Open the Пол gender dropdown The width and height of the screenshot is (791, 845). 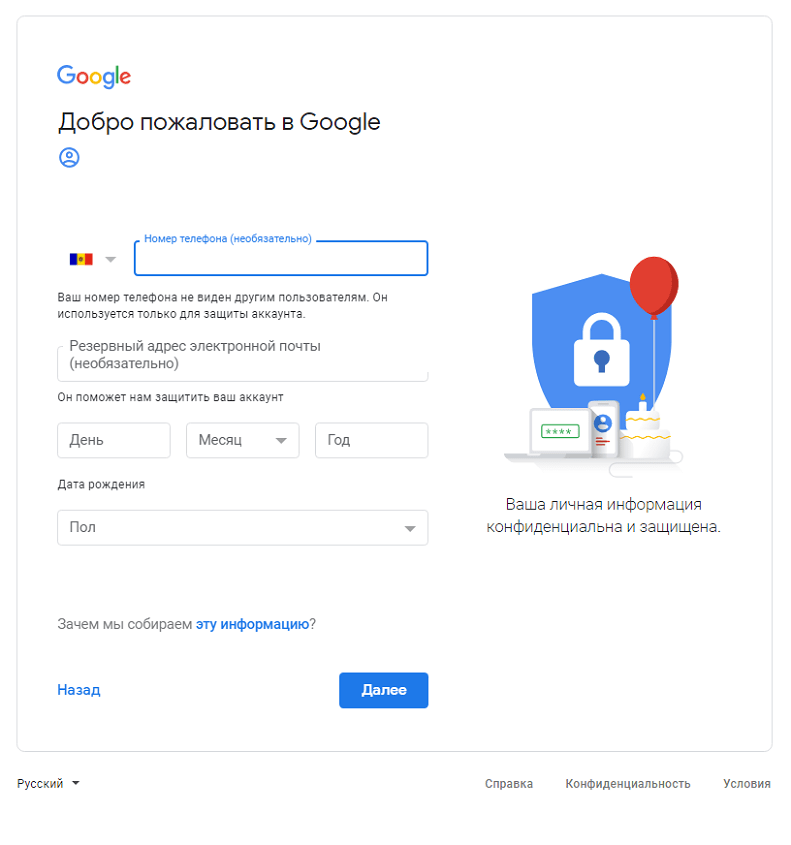242,528
